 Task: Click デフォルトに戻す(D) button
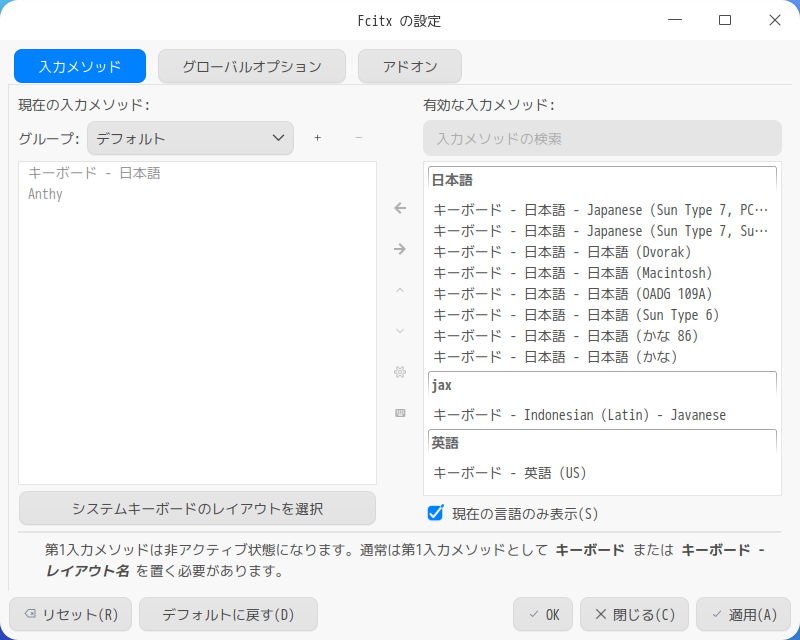pyautogui.click(x=228, y=614)
